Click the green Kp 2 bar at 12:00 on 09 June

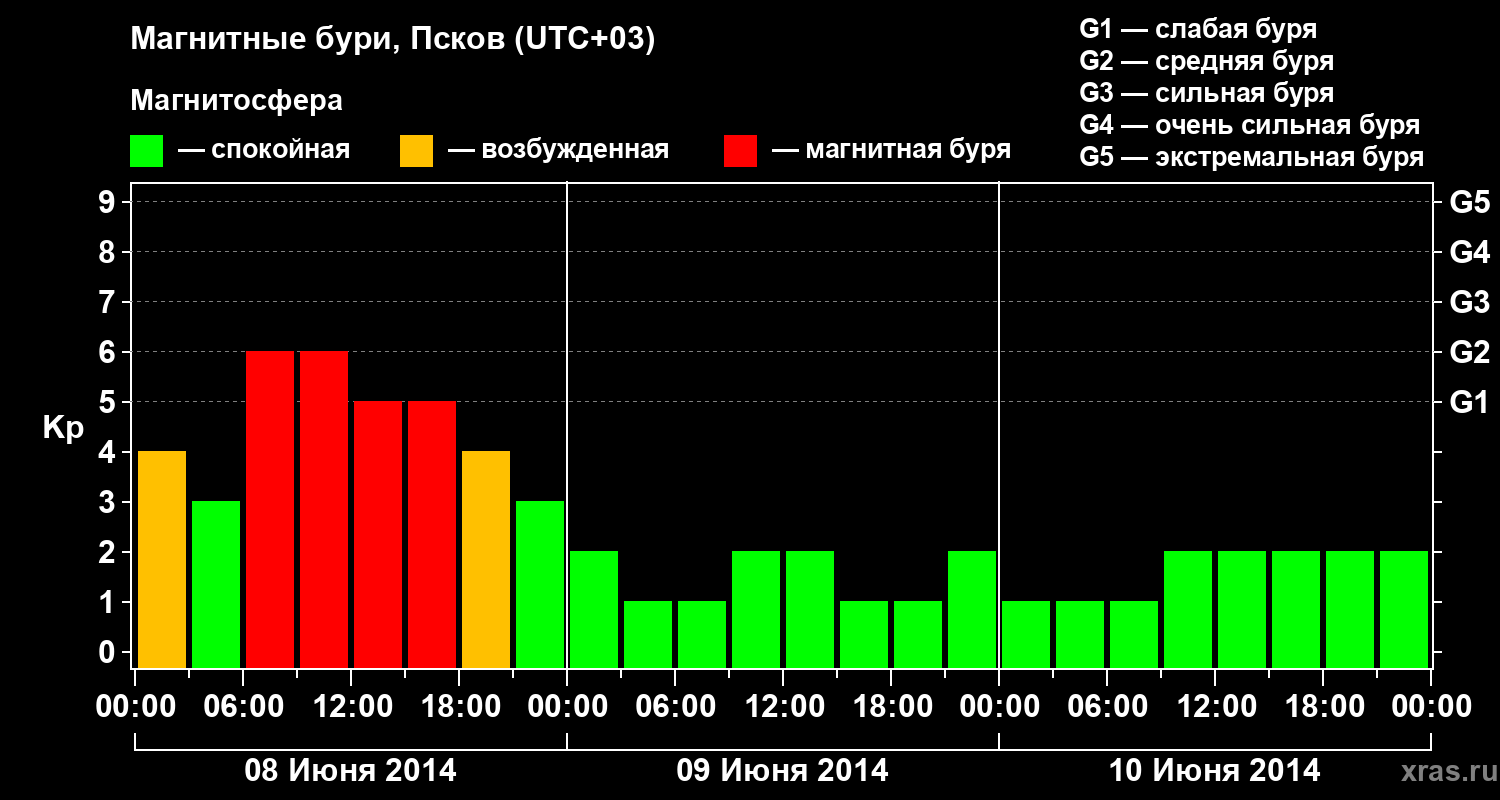point(810,609)
